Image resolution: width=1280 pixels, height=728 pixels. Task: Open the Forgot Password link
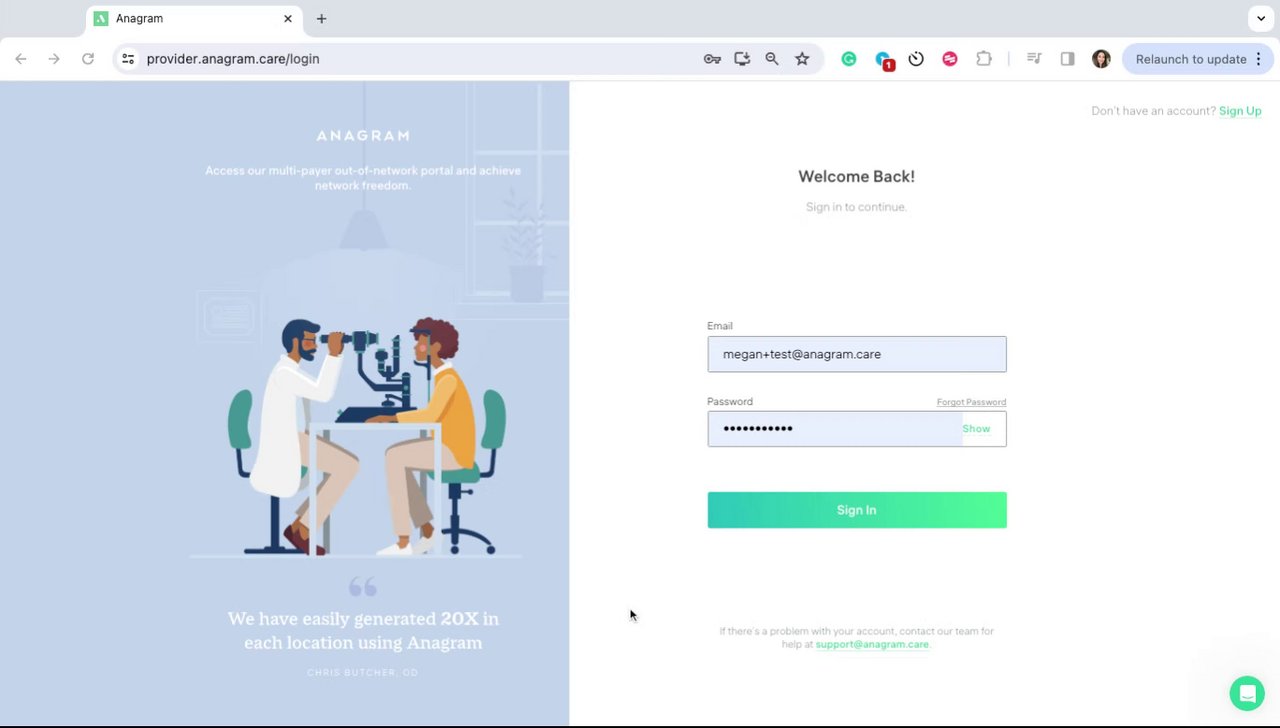click(971, 402)
